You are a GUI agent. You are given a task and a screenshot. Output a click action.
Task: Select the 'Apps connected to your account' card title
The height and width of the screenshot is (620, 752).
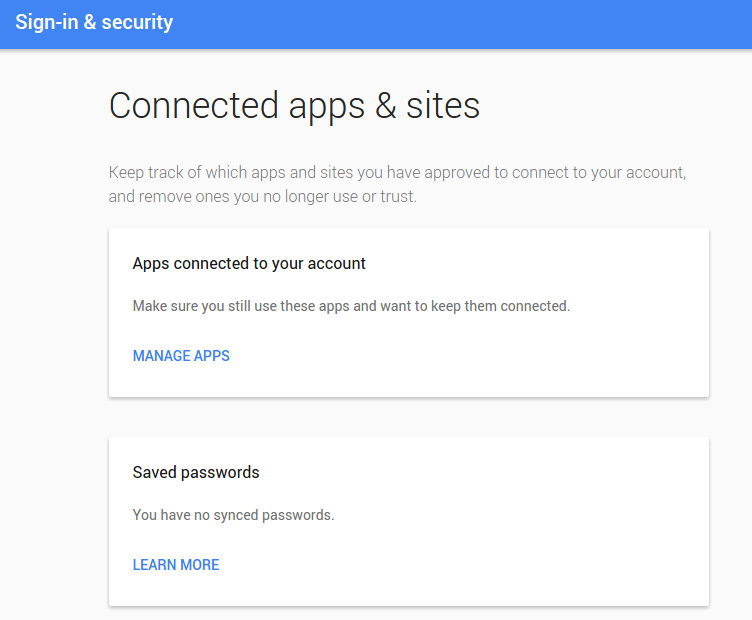point(249,264)
